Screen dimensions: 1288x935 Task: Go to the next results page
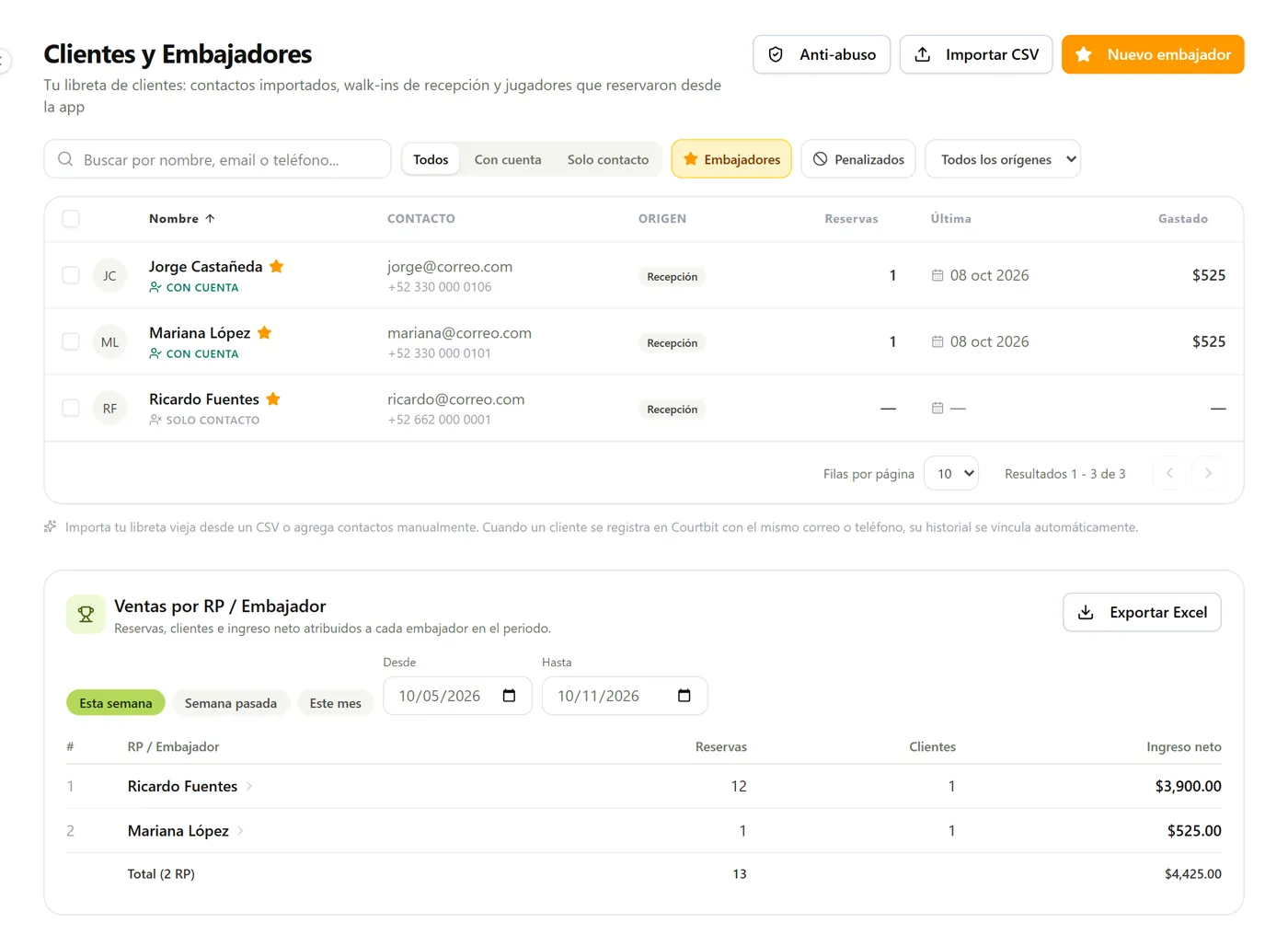(x=1208, y=473)
